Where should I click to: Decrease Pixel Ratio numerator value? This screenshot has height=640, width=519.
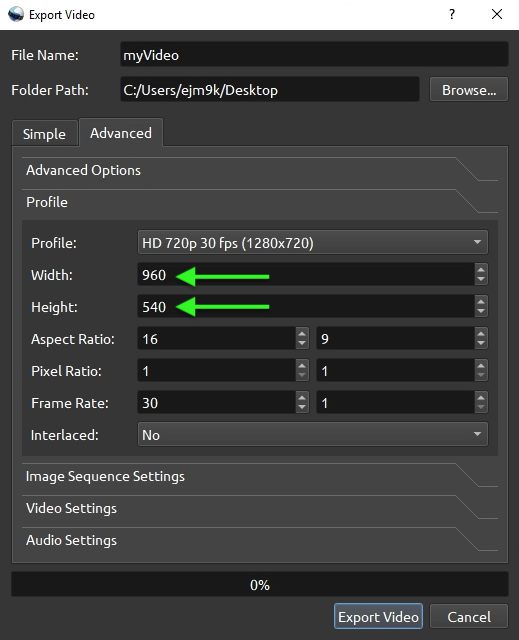pyautogui.click(x=302, y=376)
